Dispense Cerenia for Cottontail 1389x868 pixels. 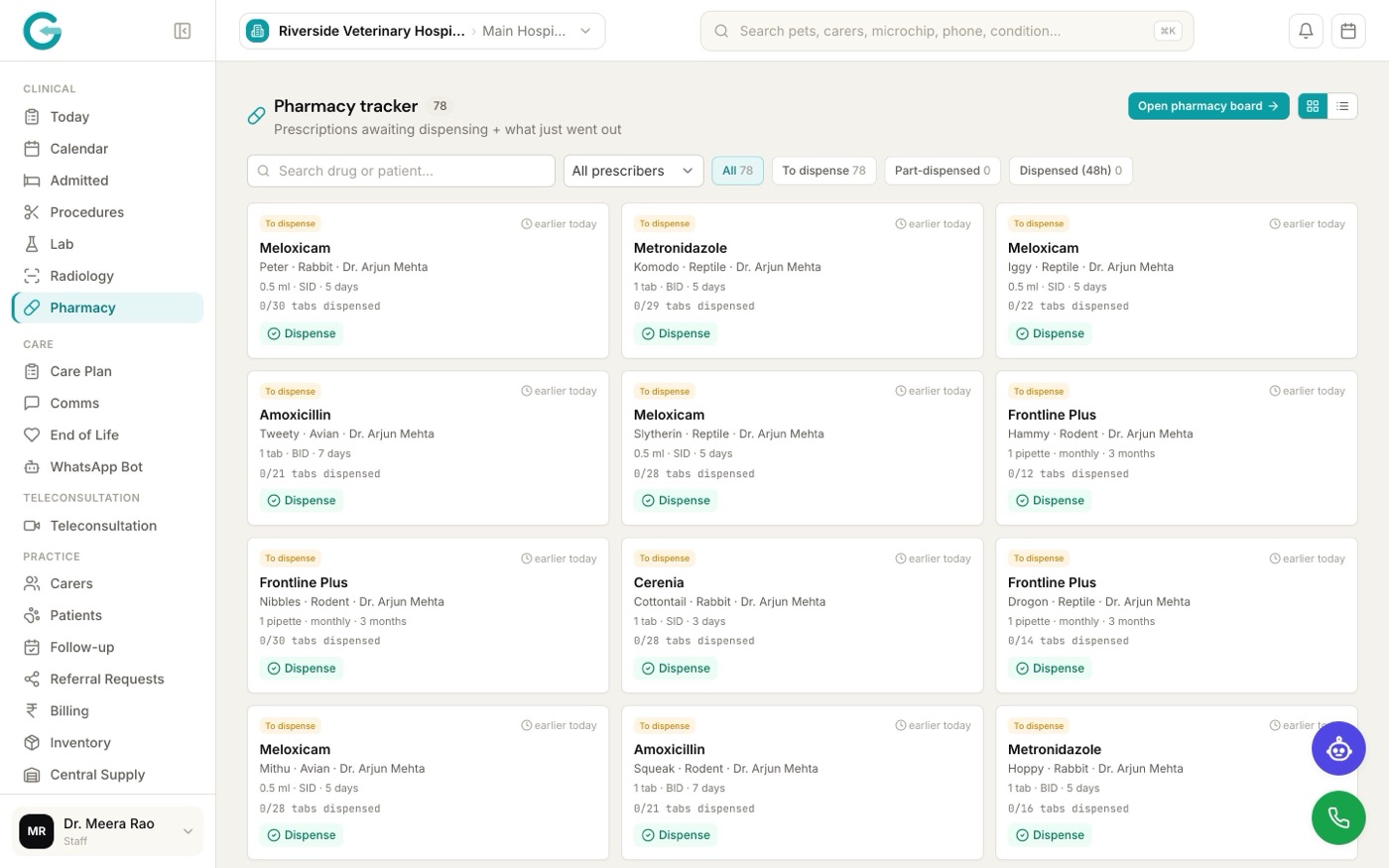pyautogui.click(x=676, y=669)
